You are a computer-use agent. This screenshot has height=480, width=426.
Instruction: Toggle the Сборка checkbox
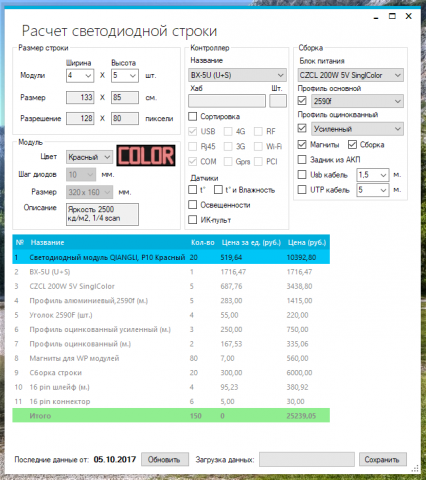[x=352, y=144]
